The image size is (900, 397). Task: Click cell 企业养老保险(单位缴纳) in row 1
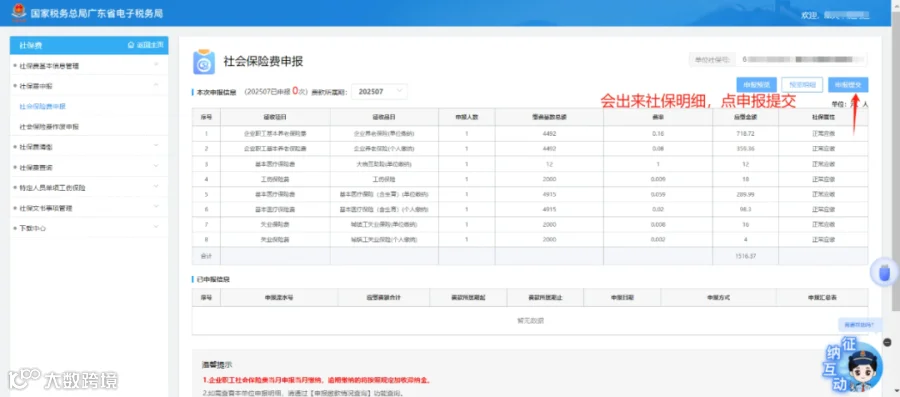(384, 134)
